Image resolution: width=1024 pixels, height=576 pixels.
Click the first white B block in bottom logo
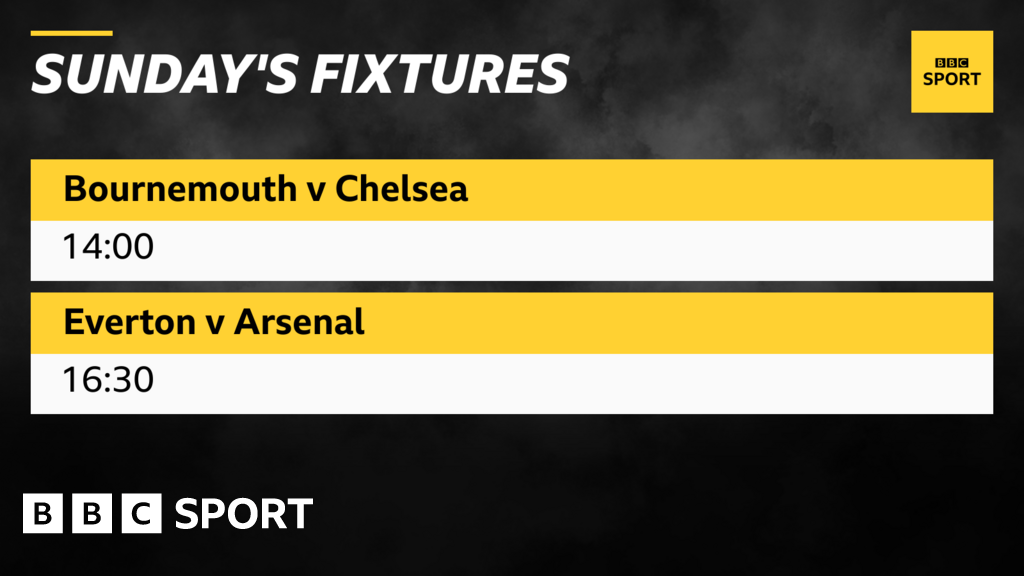(x=42, y=513)
